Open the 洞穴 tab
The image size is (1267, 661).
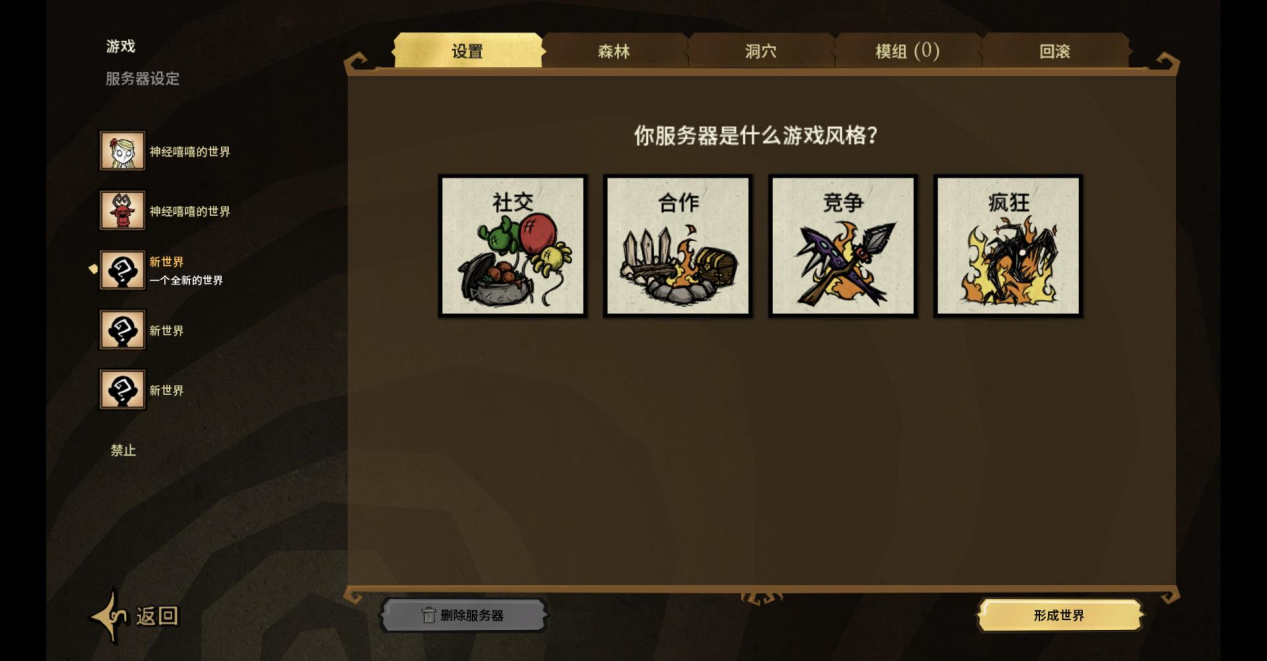(x=761, y=51)
